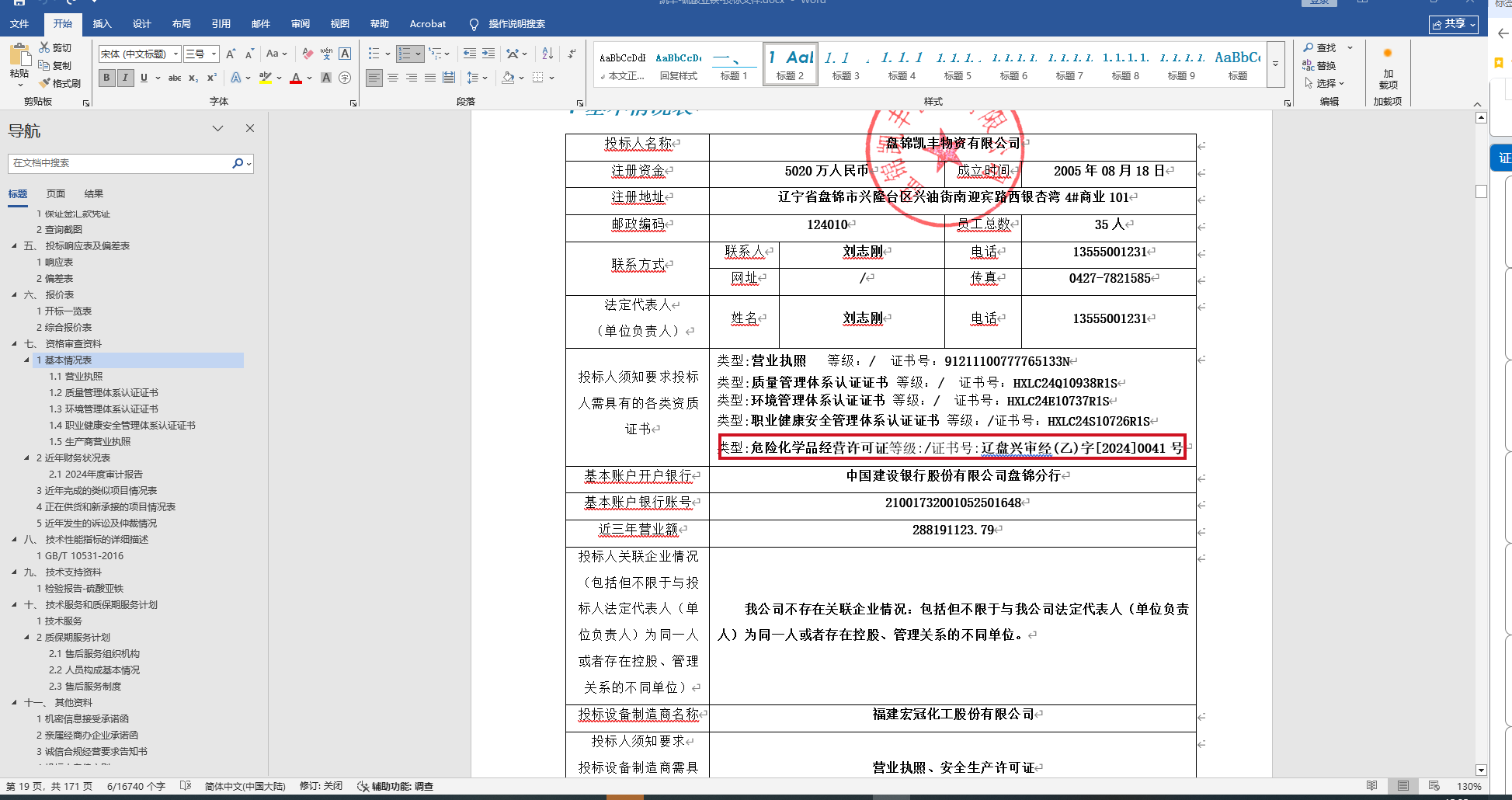1512x800 pixels.
Task: Toggle the numbered list button
Action: (405, 54)
